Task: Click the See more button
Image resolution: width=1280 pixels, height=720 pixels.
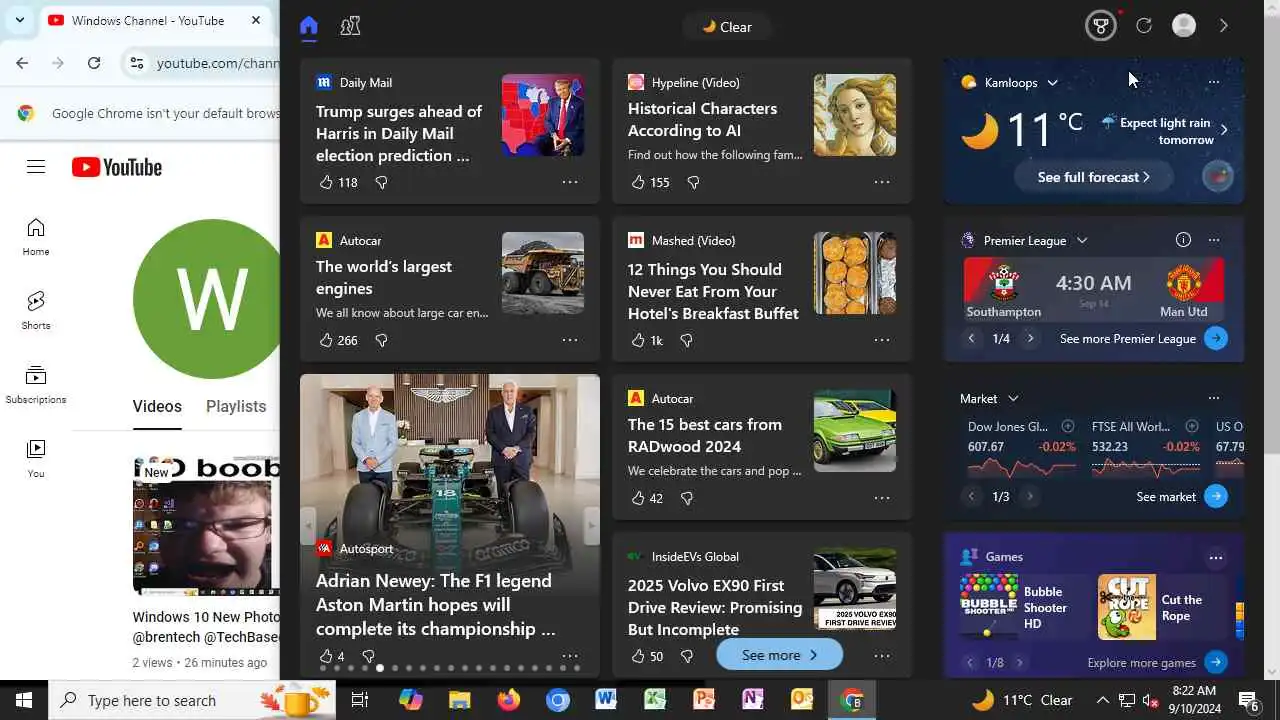Action: (x=780, y=655)
